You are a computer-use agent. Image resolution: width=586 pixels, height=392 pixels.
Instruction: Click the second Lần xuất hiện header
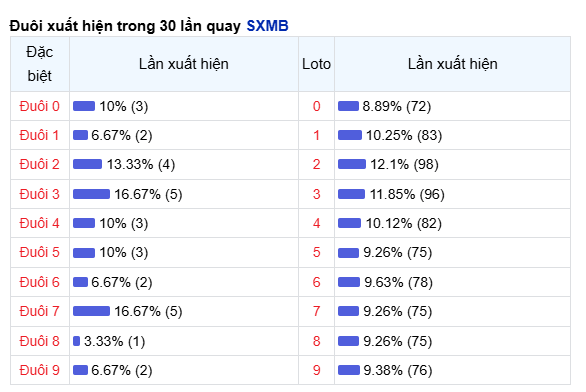coord(452,64)
